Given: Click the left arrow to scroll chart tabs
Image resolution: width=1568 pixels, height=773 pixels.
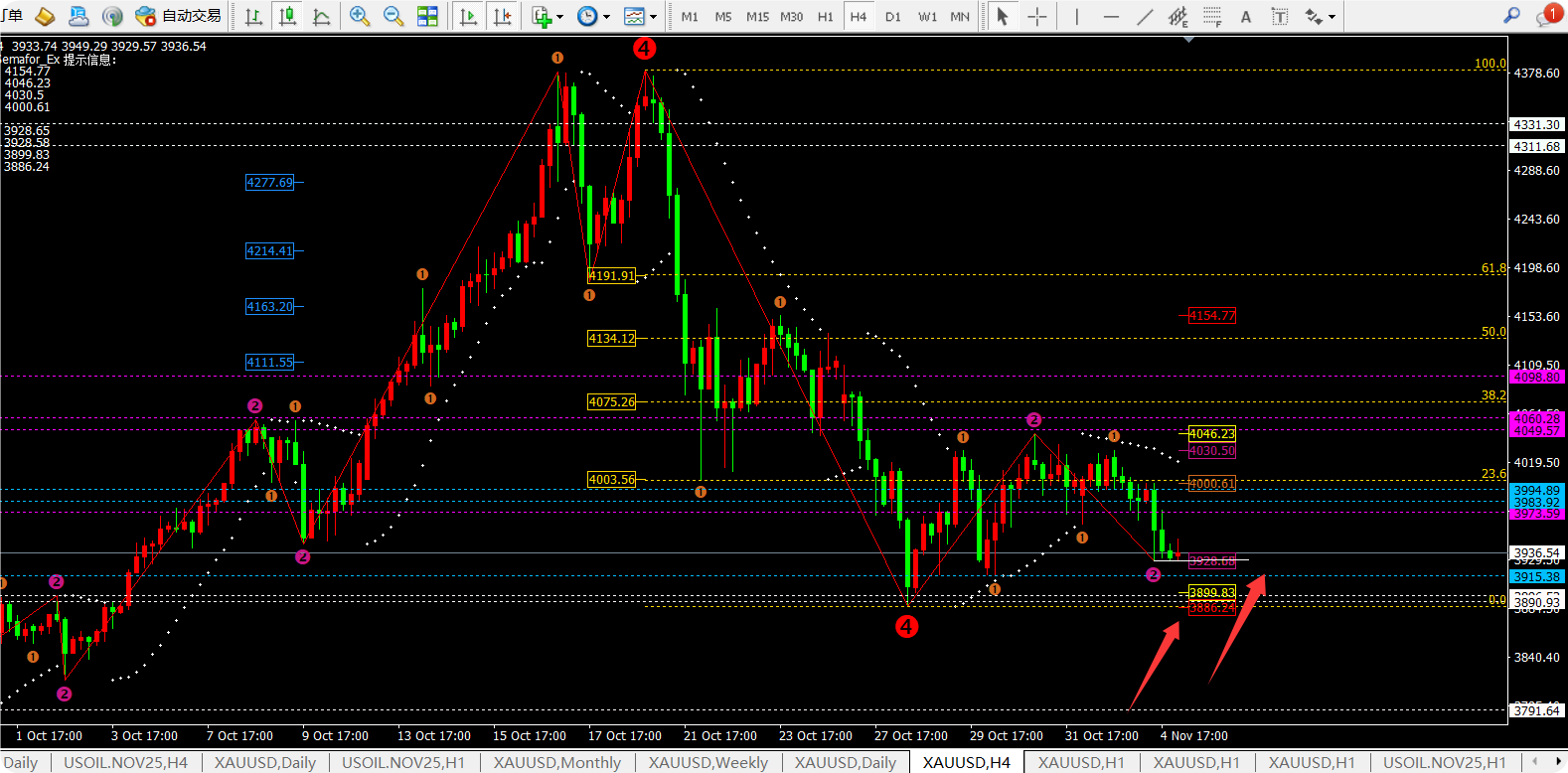Looking at the screenshot, I should click(x=1535, y=762).
